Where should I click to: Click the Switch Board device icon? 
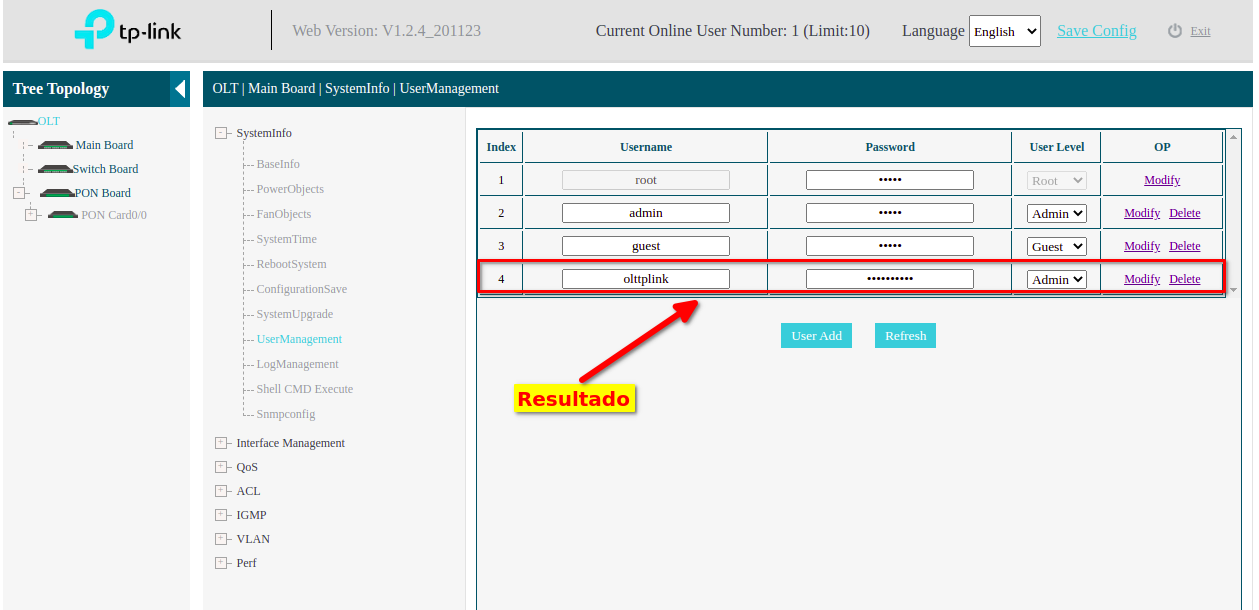(55, 170)
